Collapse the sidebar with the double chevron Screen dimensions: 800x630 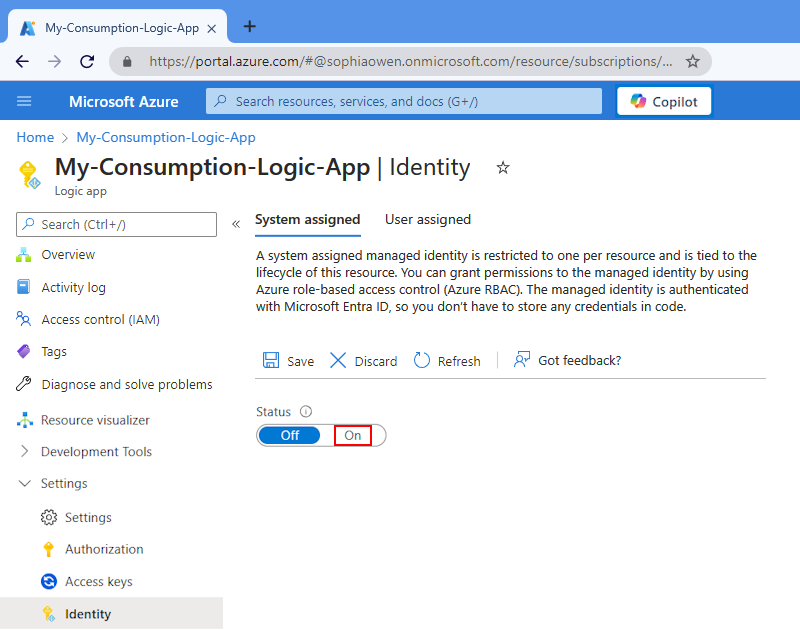click(x=236, y=224)
